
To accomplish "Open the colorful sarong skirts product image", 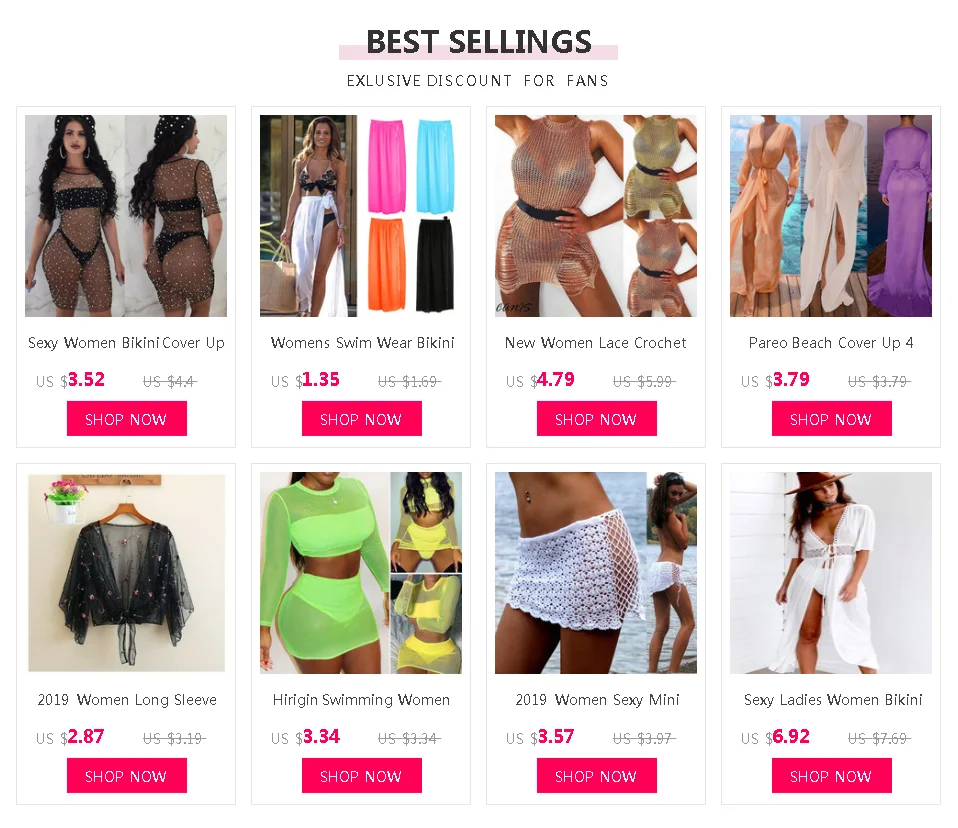I will pos(360,216).
